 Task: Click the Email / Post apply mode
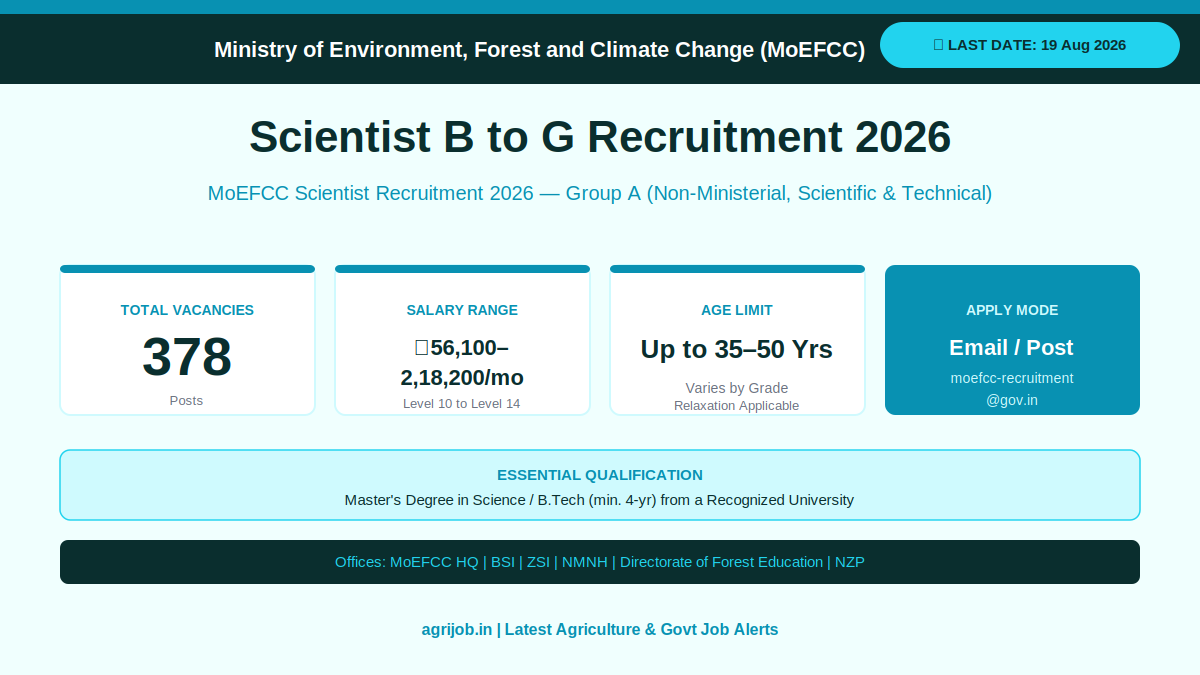click(1012, 348)
